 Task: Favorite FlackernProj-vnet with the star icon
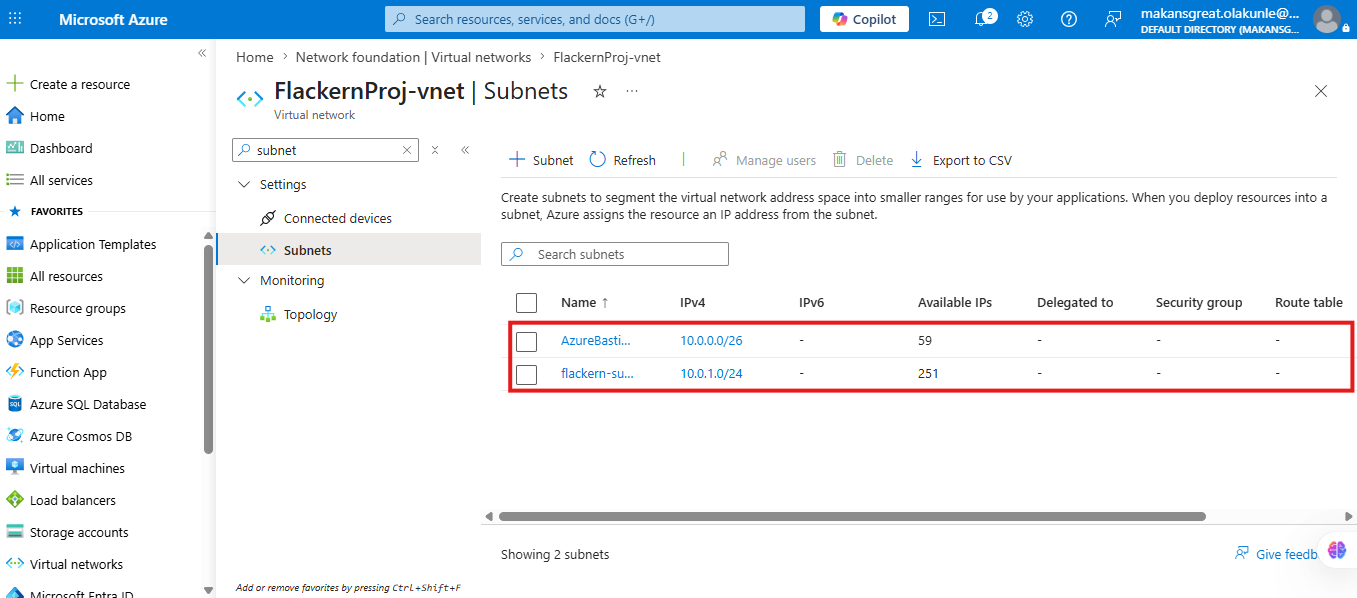click(600, 91)
